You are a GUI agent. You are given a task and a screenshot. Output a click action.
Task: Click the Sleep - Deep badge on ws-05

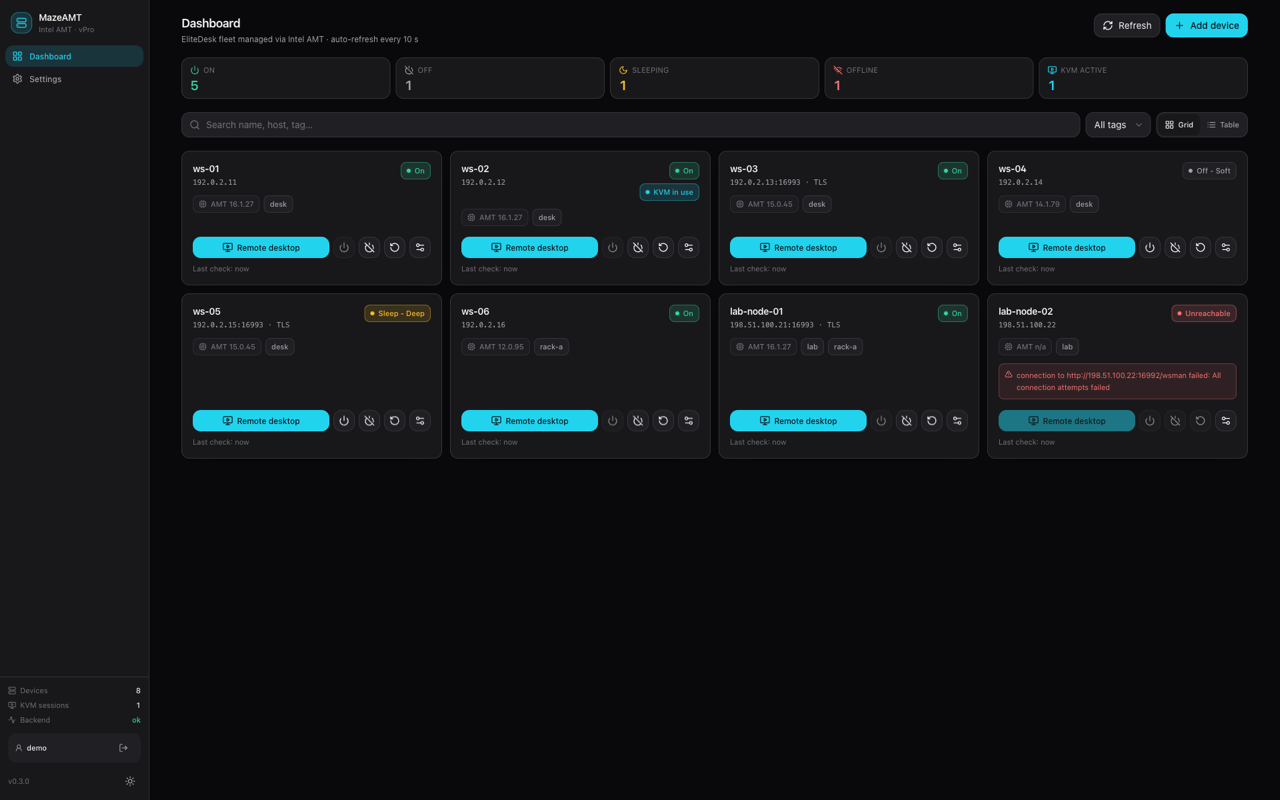coord(397,313)
